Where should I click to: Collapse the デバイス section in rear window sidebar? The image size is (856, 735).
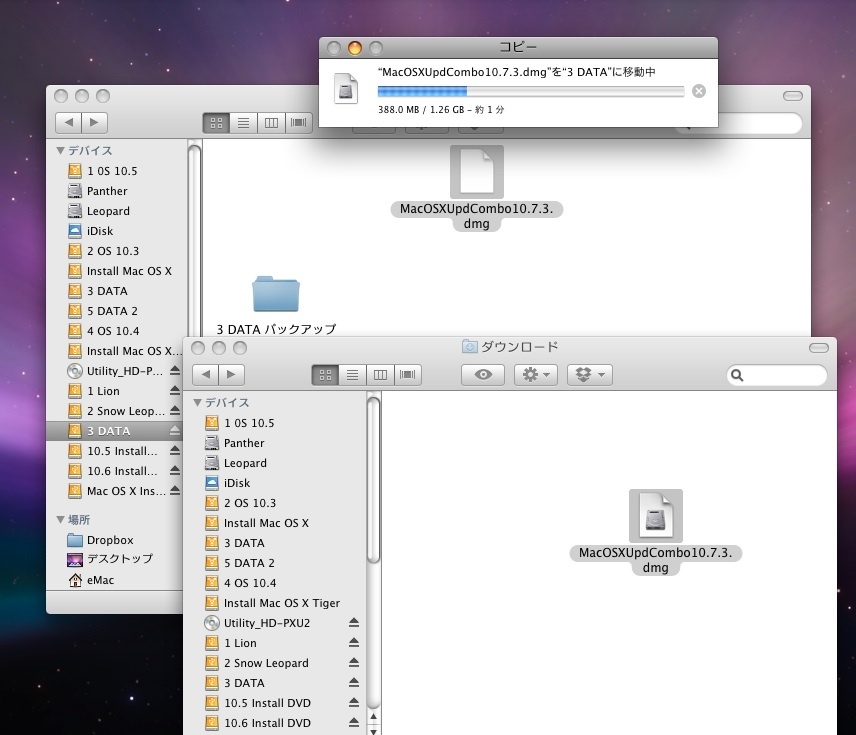point(61,150)
